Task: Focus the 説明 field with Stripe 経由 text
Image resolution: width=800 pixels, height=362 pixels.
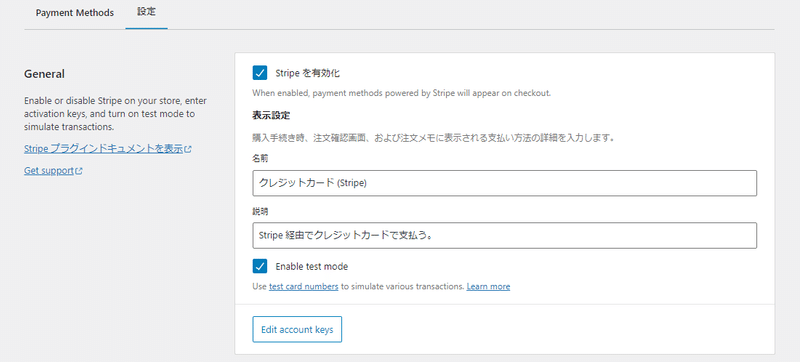Action: pyautogui.click(x=505, y=236)
